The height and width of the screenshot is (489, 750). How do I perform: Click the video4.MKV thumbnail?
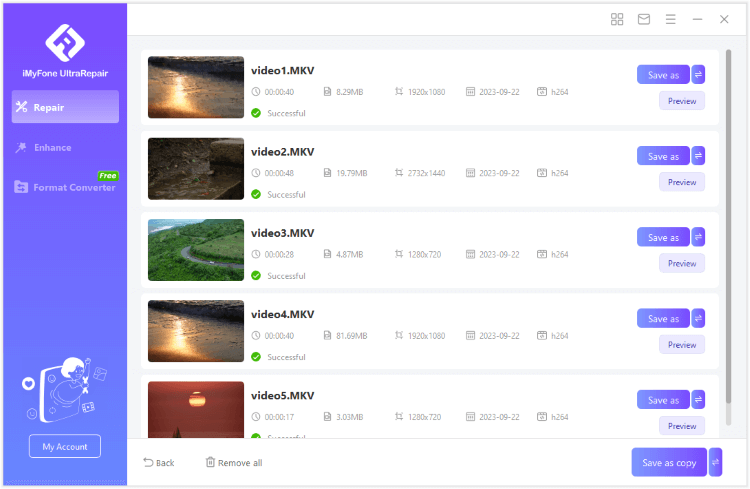(196, 331)
